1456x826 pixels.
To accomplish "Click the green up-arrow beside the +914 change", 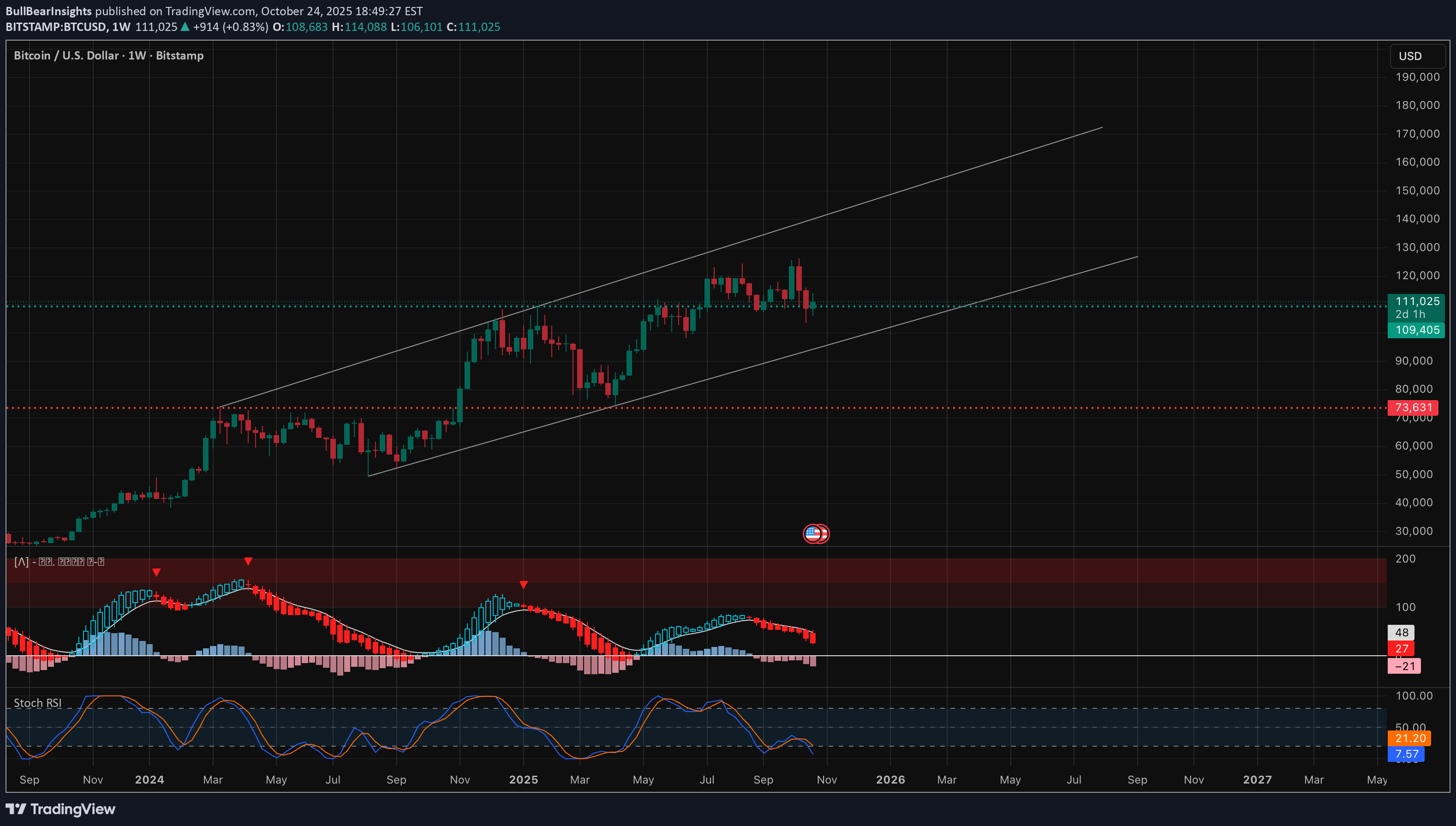I will coord(185,27).
